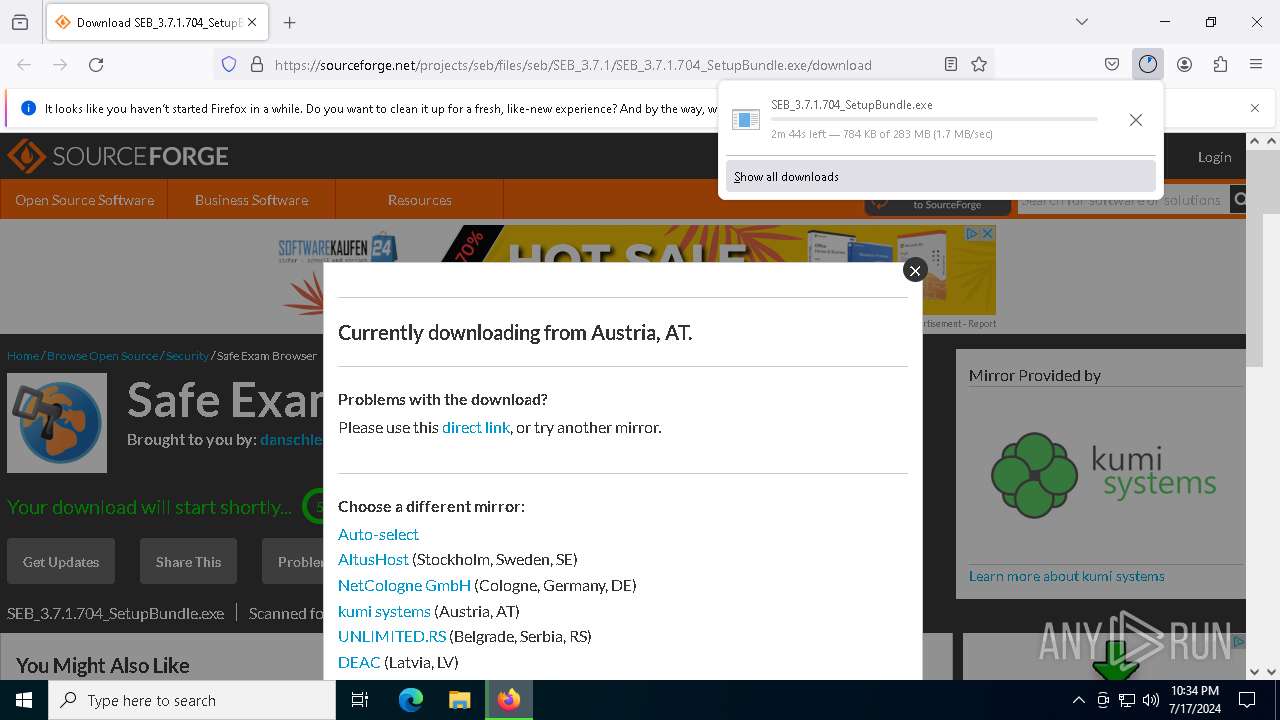Click the software search field
This screenshot has height=720, width=1280.
[x=1123, y=200]
